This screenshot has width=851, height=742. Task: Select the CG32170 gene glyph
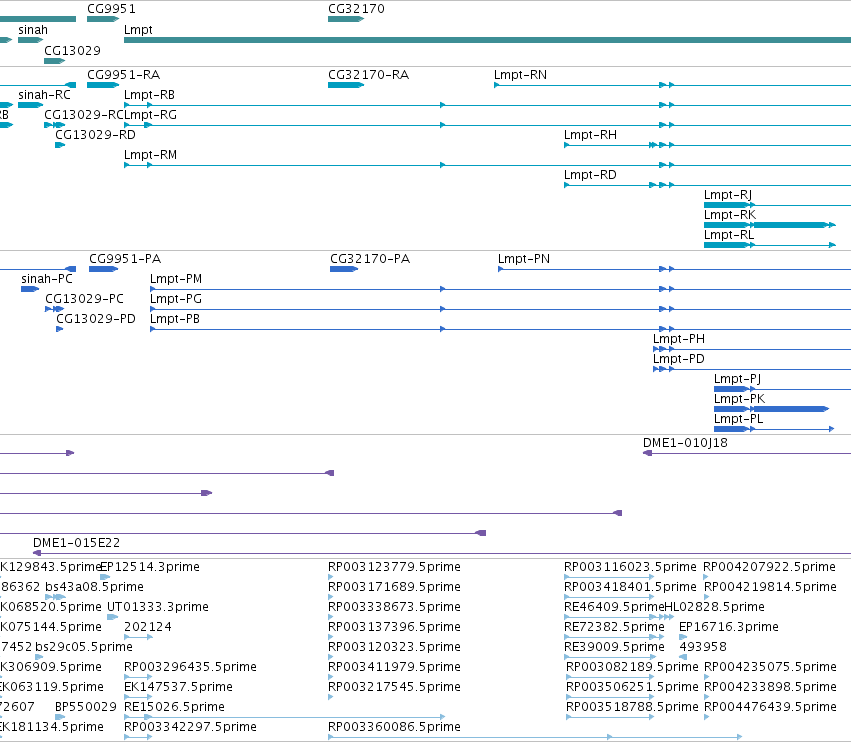click(x=346, y=19)
